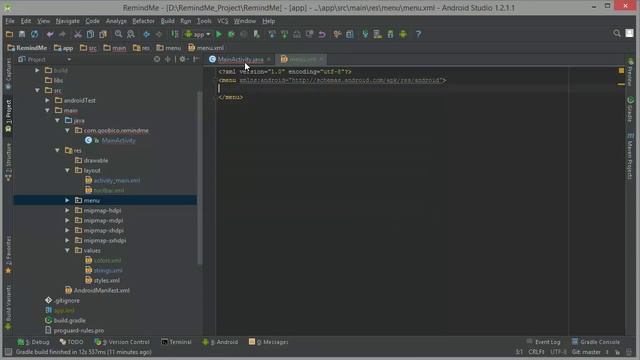Image resolution: width=640 pixels, height=360 pixels.
Task: Toggle the Version Control tool window
Action: pyautogui.click(x=122, y=342)
